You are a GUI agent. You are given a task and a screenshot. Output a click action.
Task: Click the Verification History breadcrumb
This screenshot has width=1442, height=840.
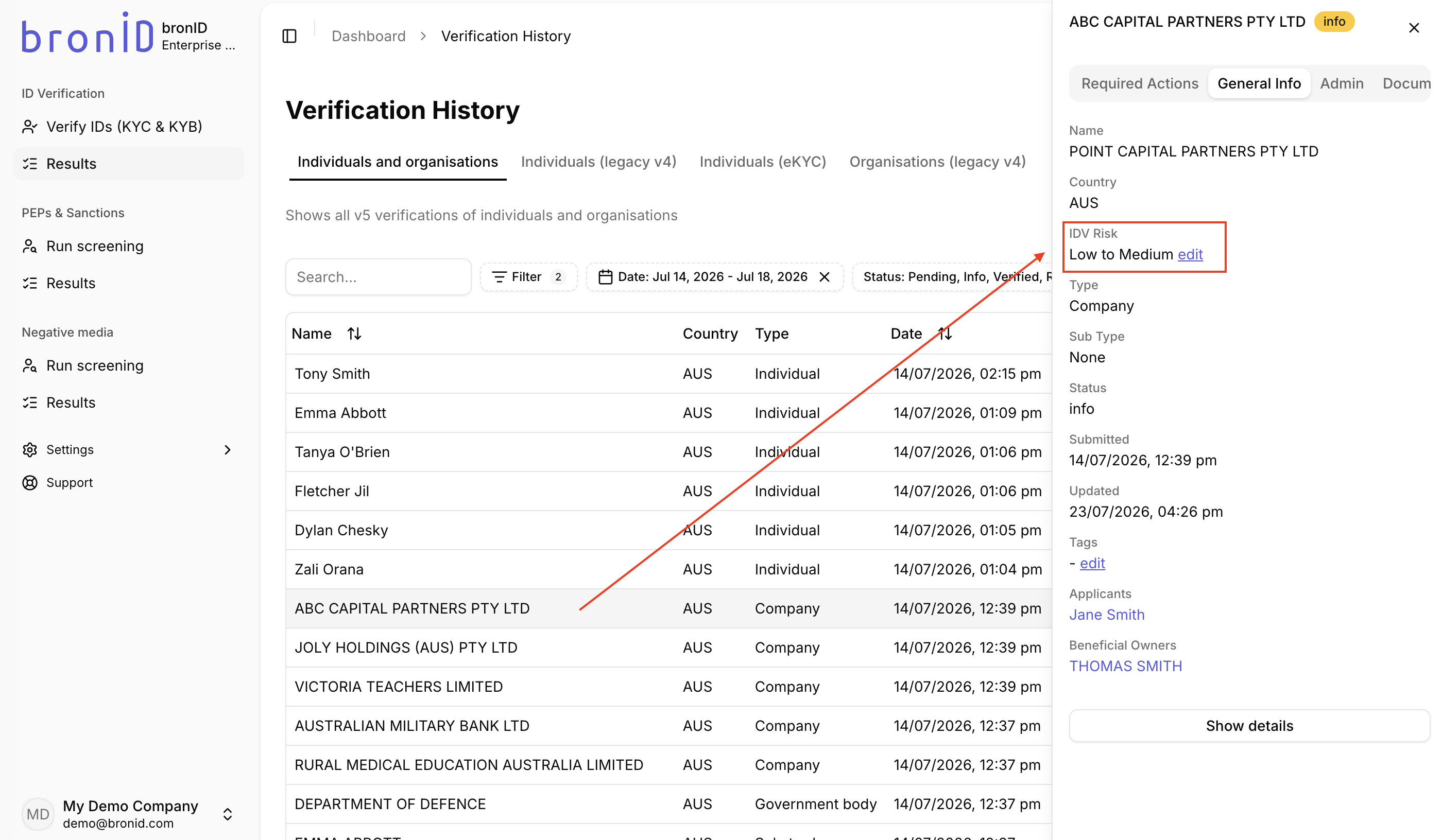506,36
